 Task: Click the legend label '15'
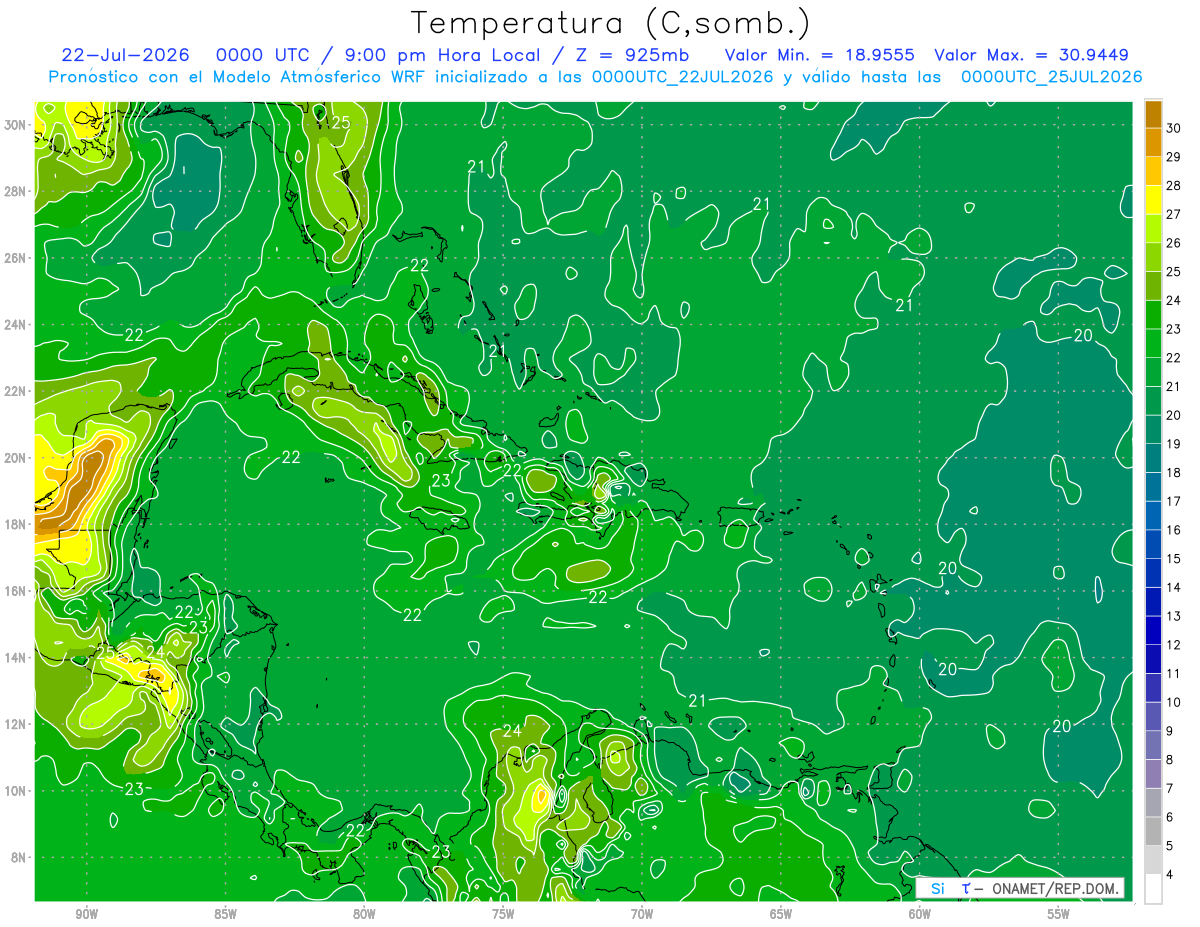pos(1174,559)
